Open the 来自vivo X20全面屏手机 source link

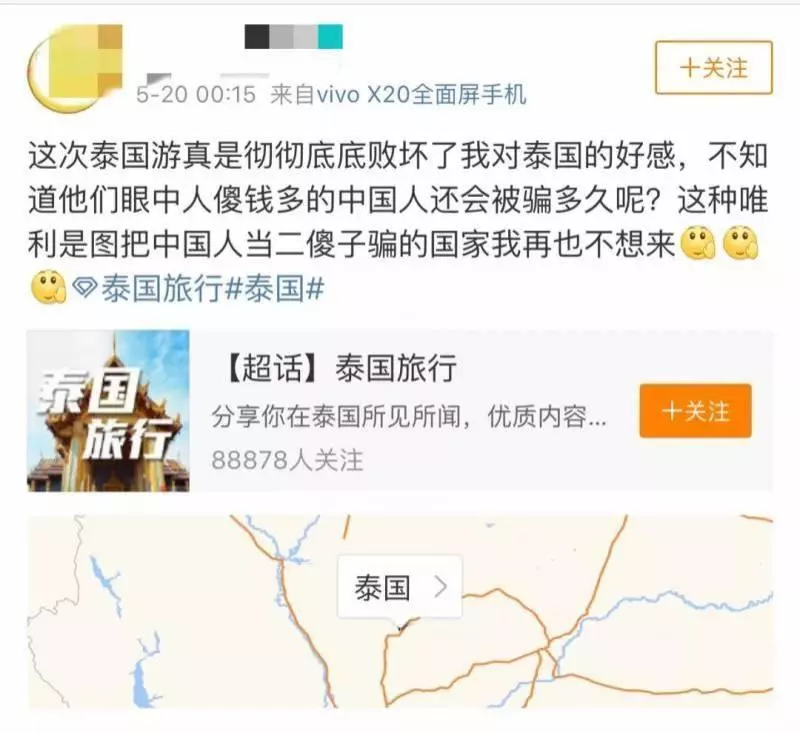point(398,95)
